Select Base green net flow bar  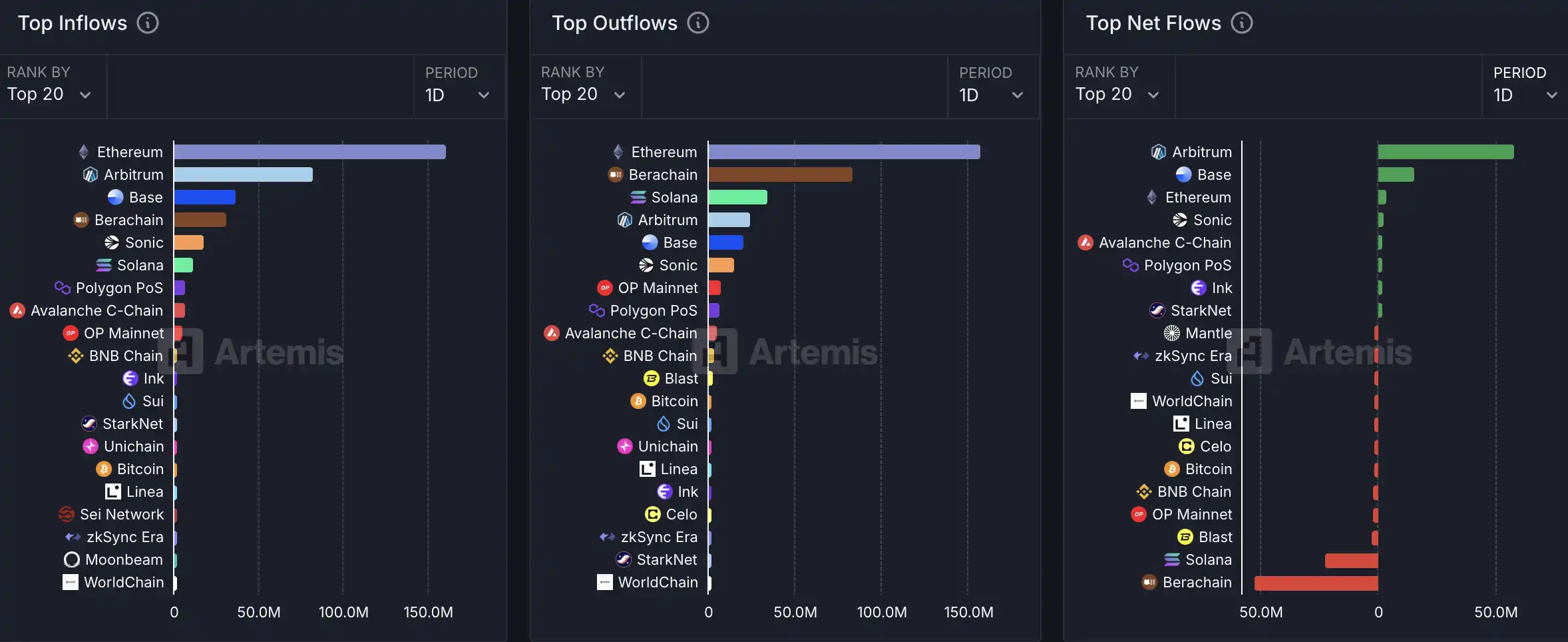point(1396,174)
